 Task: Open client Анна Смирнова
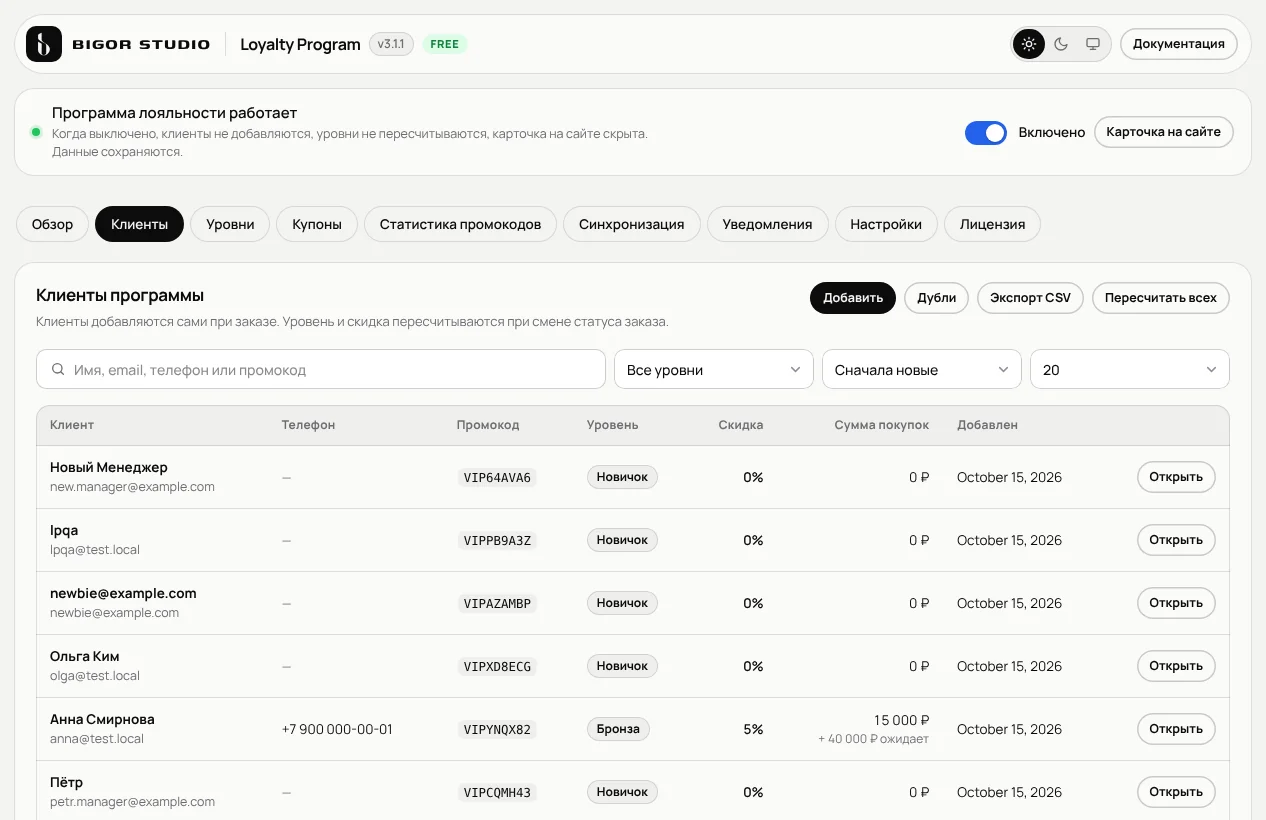coord(1176,729)
